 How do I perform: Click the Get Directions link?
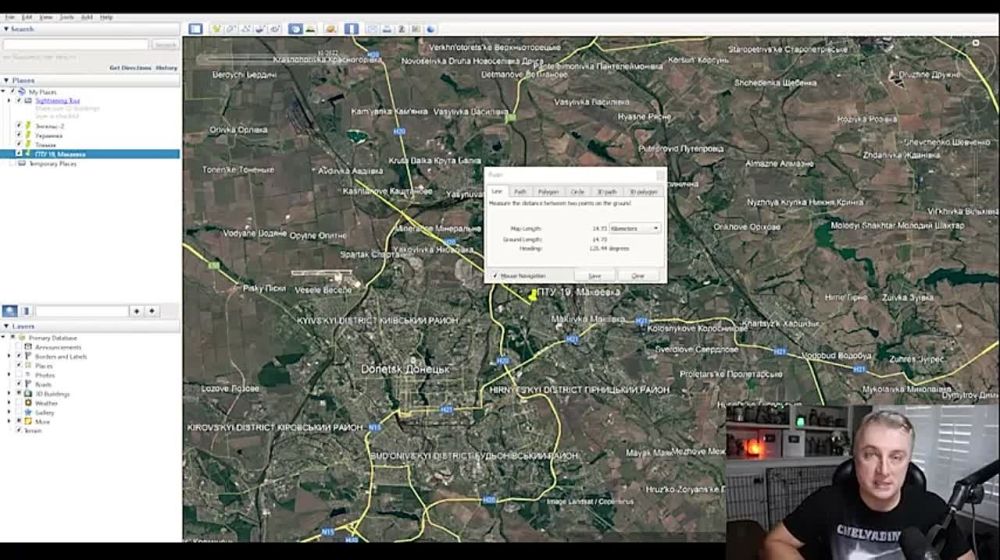(x=130, y=68)
